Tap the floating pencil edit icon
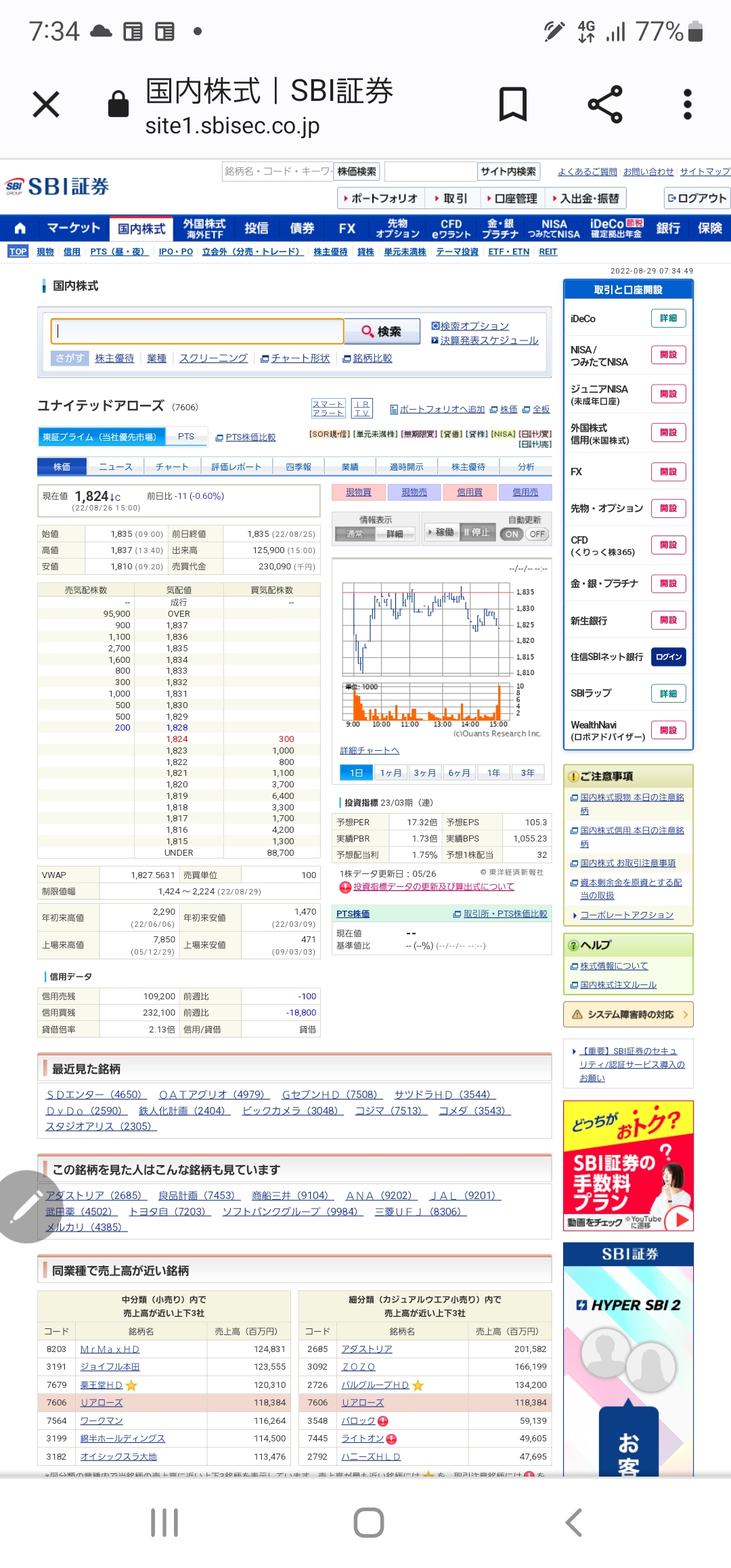Image resolution: width=731 pixels, height=1568 pixels. [27, 1206]
